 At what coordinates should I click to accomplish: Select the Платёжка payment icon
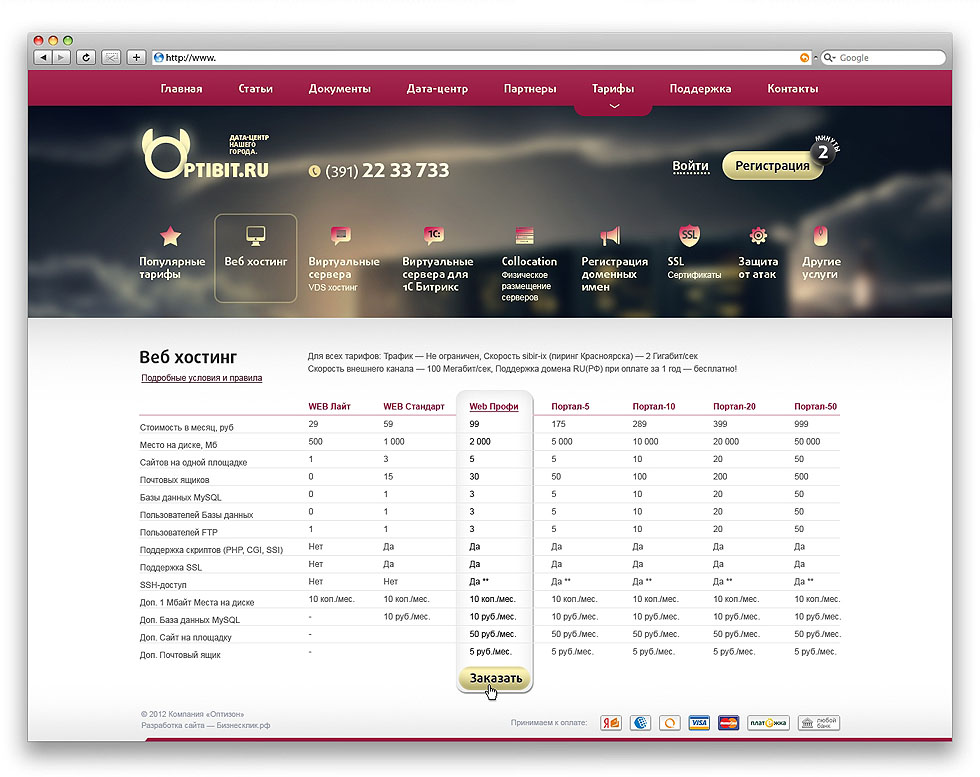click(x=768, y=723)
